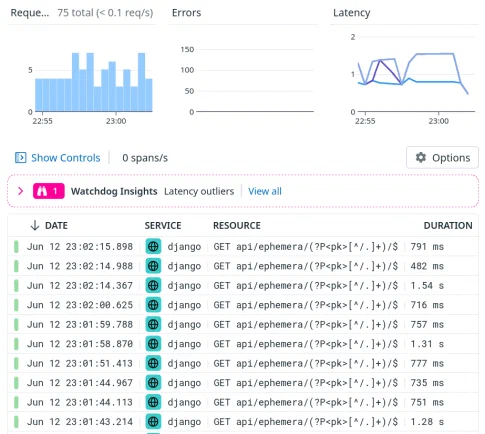This screenshot has height=434, width=485.
Task: Click web service icon in 23:01:51.413 row
Action: click(153, 363)
